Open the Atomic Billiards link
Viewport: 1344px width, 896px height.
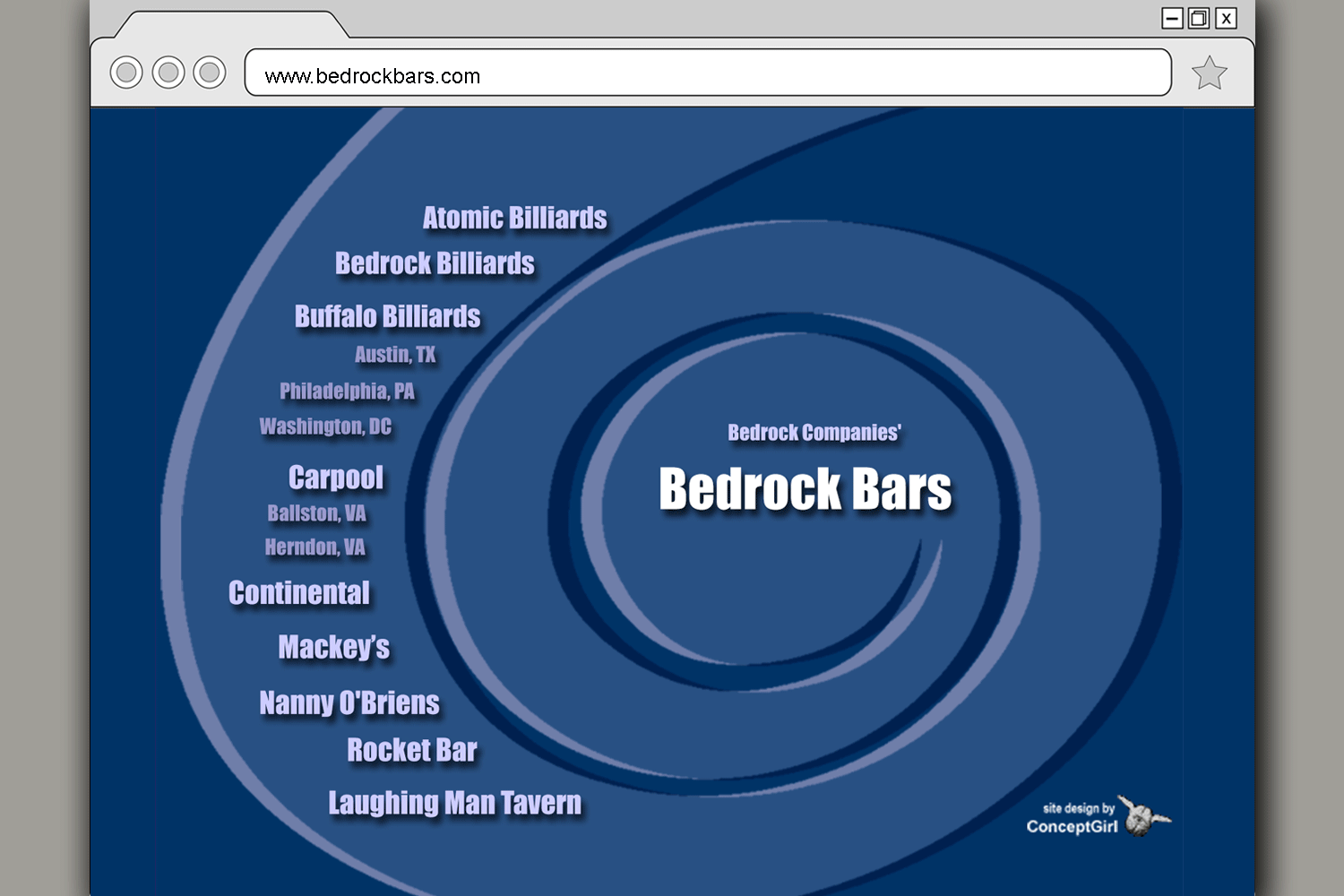[514, 218]
